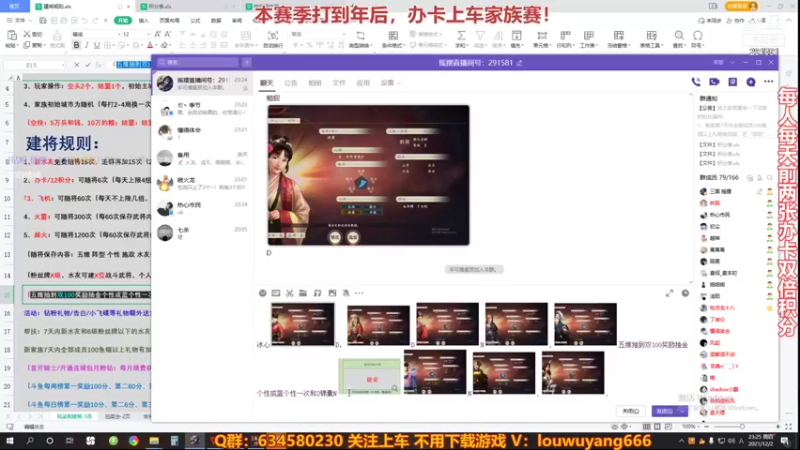The image size is (800, 450).
Task: Click the search icon in group members header
Action: 770,178
